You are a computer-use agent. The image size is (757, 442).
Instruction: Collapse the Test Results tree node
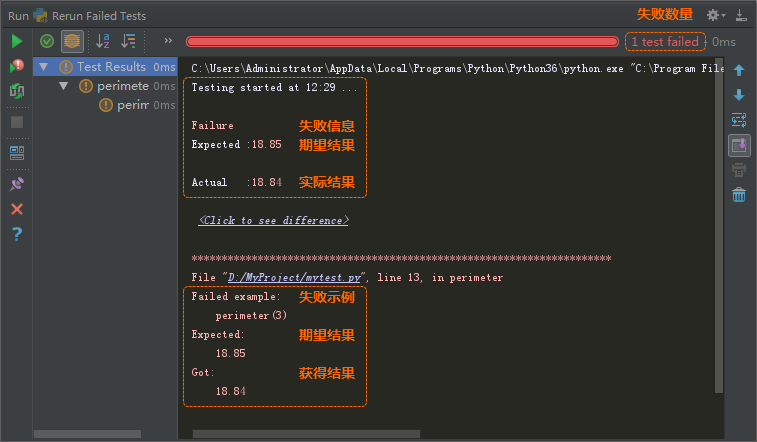tap(43, 67)
